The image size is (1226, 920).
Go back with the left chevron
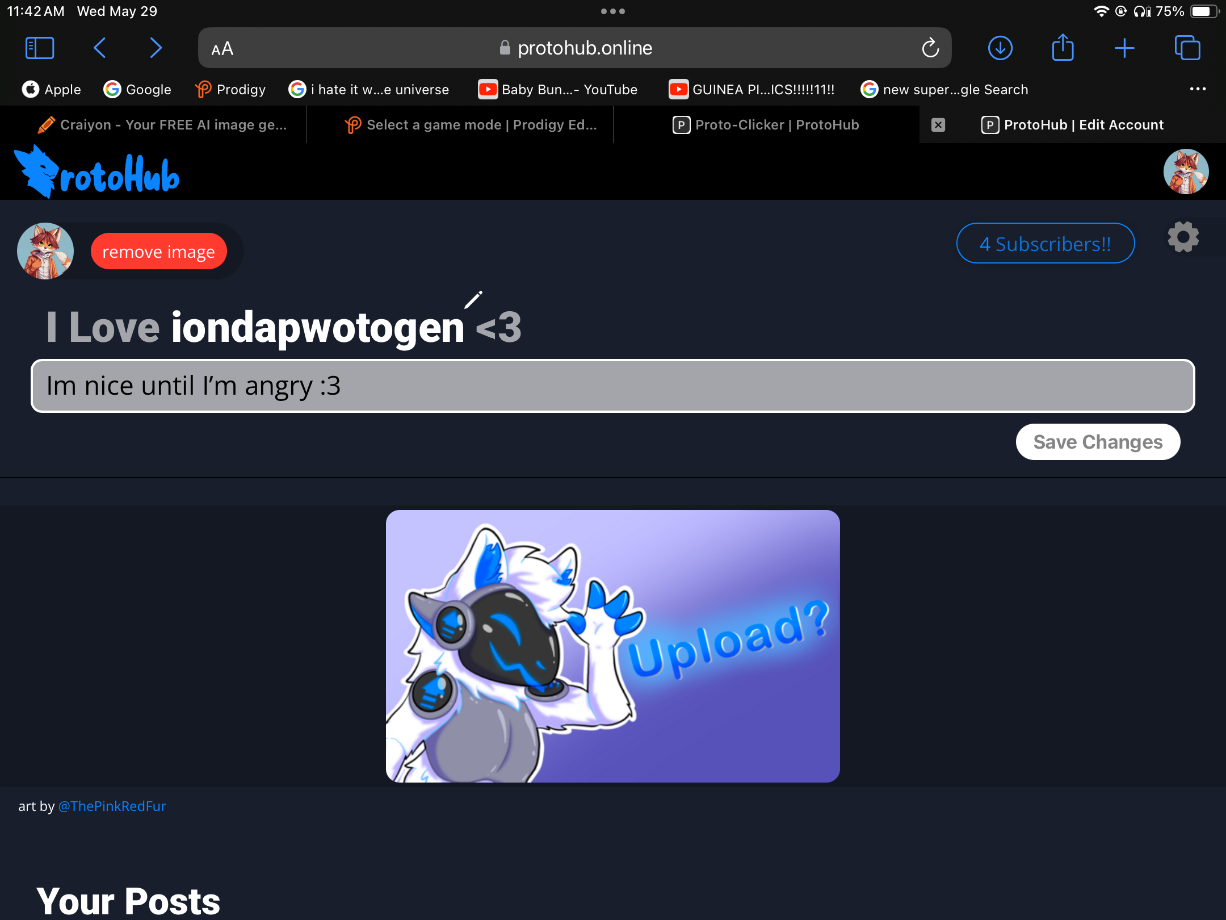click(99, 48)
